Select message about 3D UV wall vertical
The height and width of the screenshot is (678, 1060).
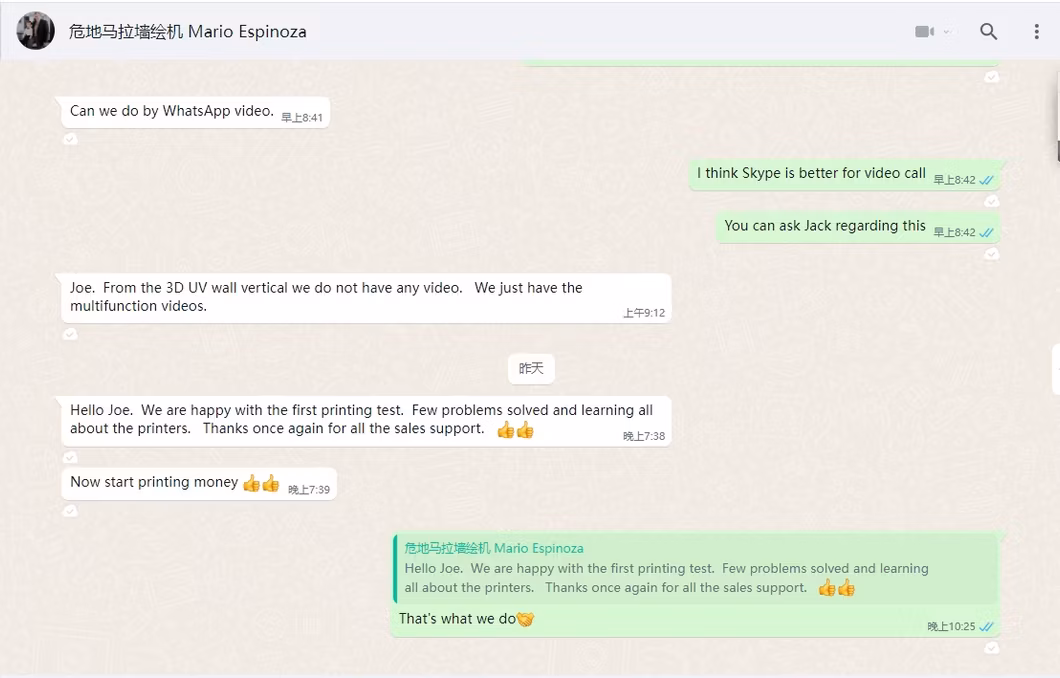366,298
